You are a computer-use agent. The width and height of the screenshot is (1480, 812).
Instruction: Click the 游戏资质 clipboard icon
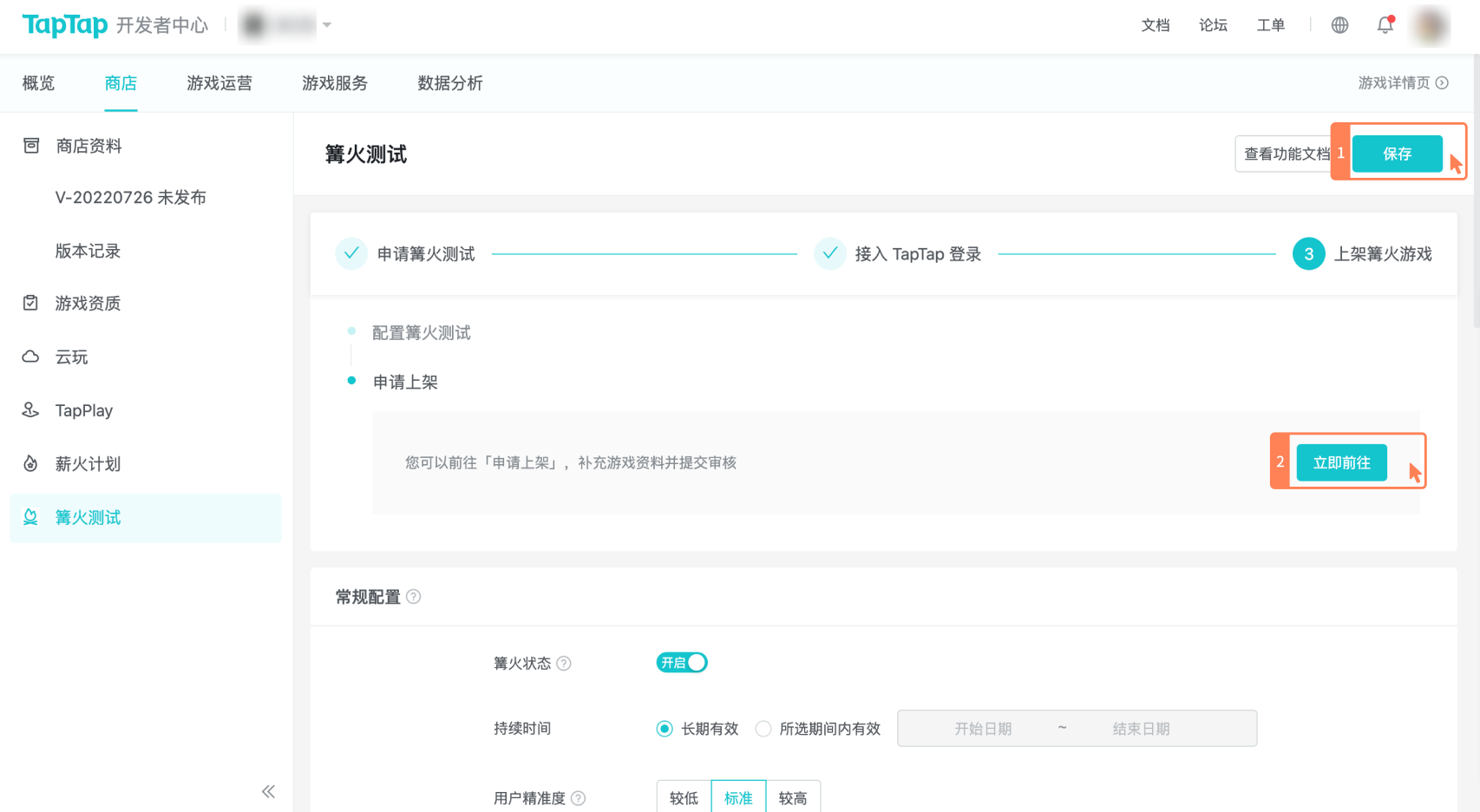31,303
